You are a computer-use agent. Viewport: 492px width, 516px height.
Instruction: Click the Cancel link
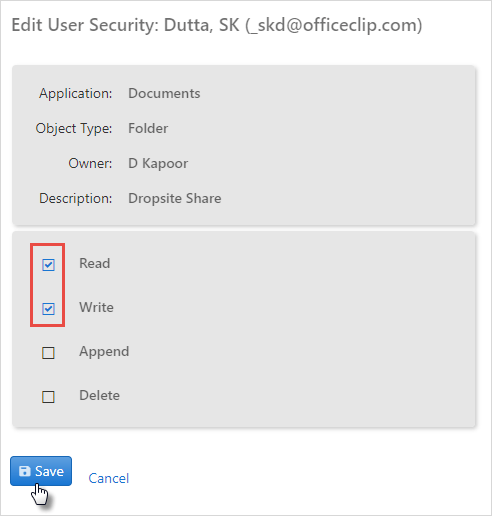109,478
